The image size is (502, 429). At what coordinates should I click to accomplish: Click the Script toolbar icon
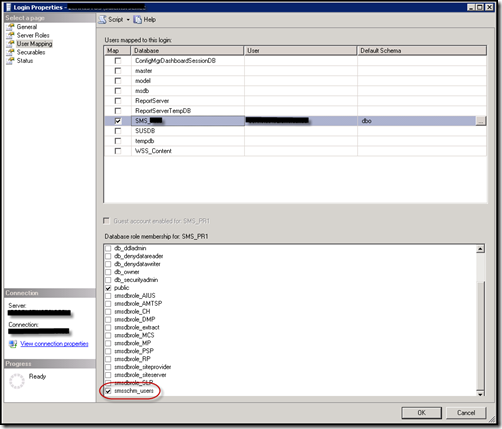click(x=102, y=20)
